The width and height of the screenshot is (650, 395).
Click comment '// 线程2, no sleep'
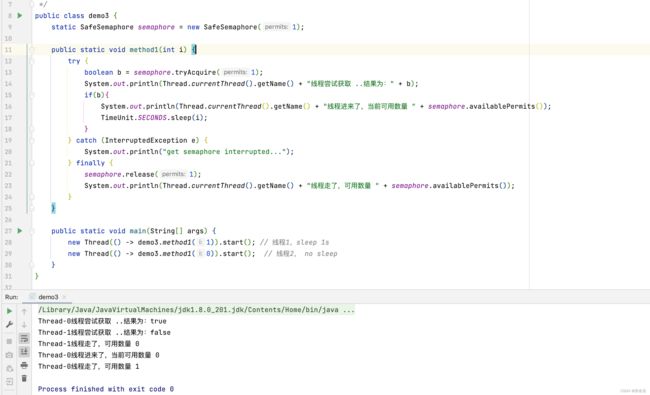pyautogui.click(x=301, y=254)
